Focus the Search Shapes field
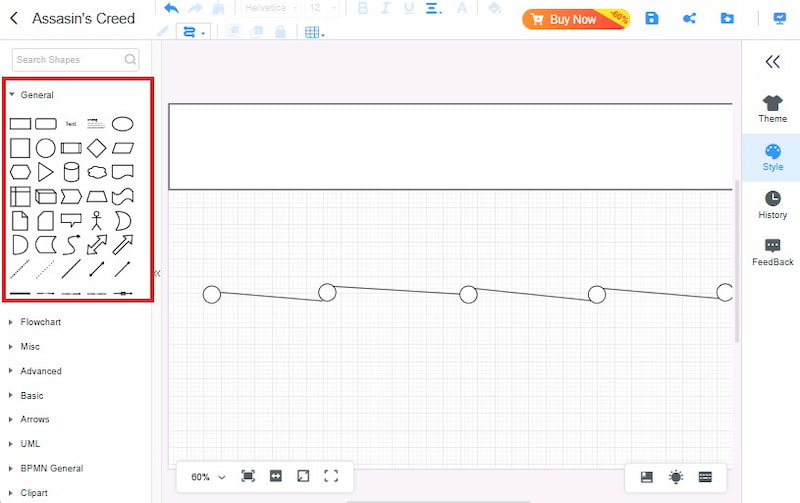Screen dimensions: 800x503 [76, 60]
